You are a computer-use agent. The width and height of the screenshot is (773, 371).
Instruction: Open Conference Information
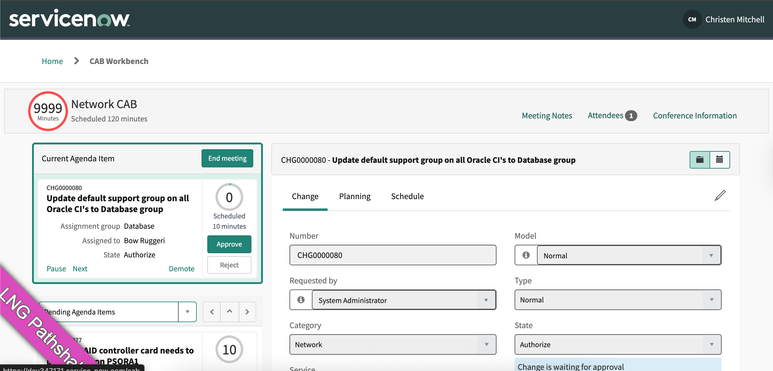click(695, 116)
